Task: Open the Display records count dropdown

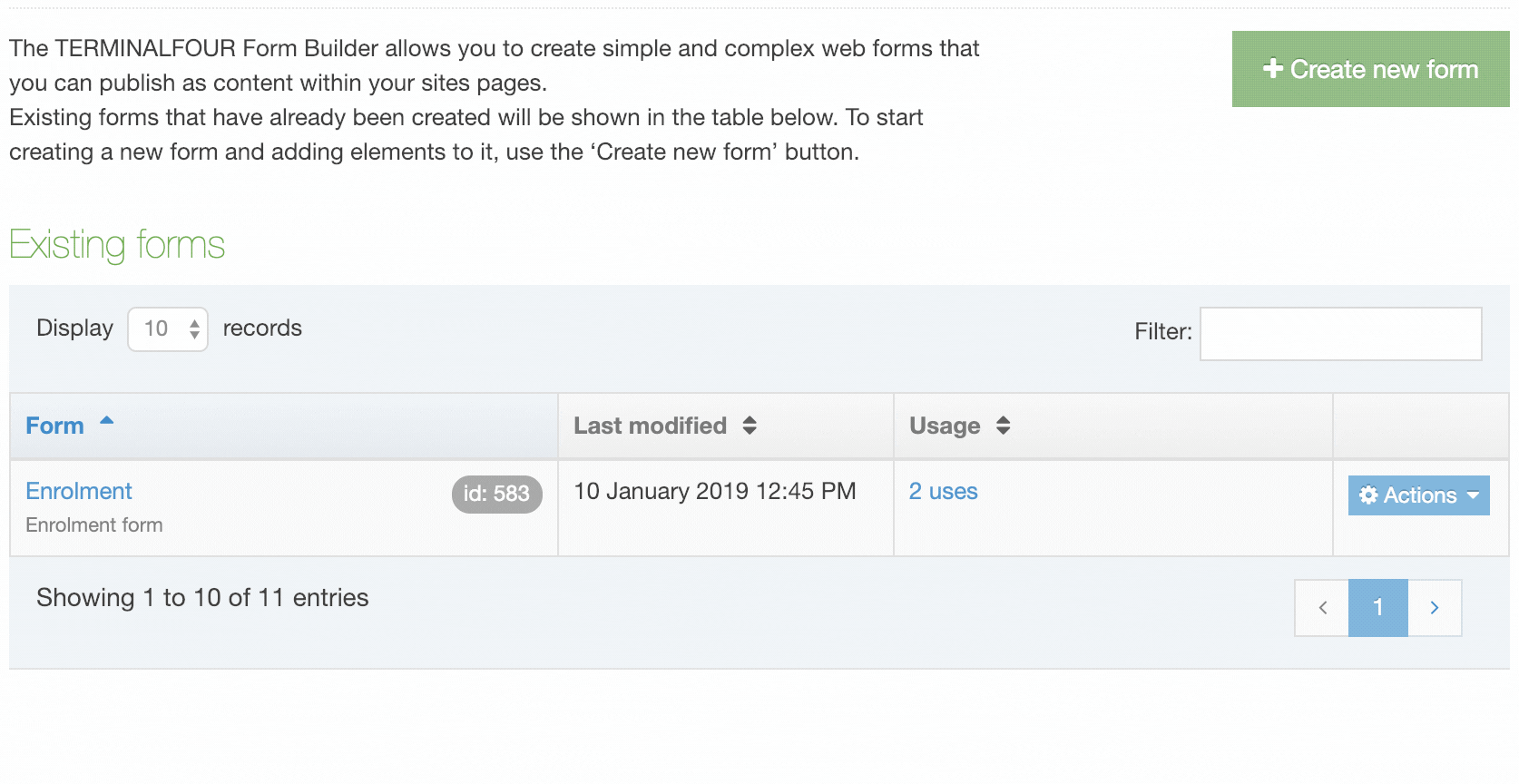Action: pos(168,328)
